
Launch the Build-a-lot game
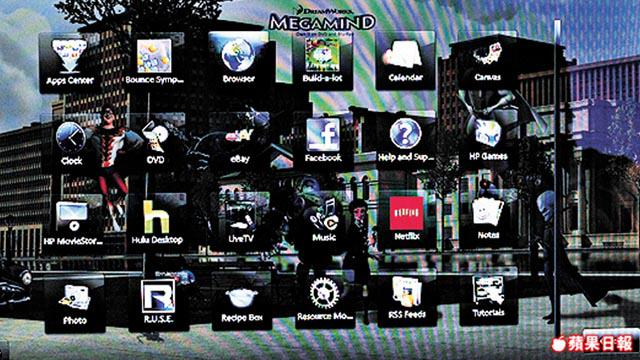click(x=322, y=61)
